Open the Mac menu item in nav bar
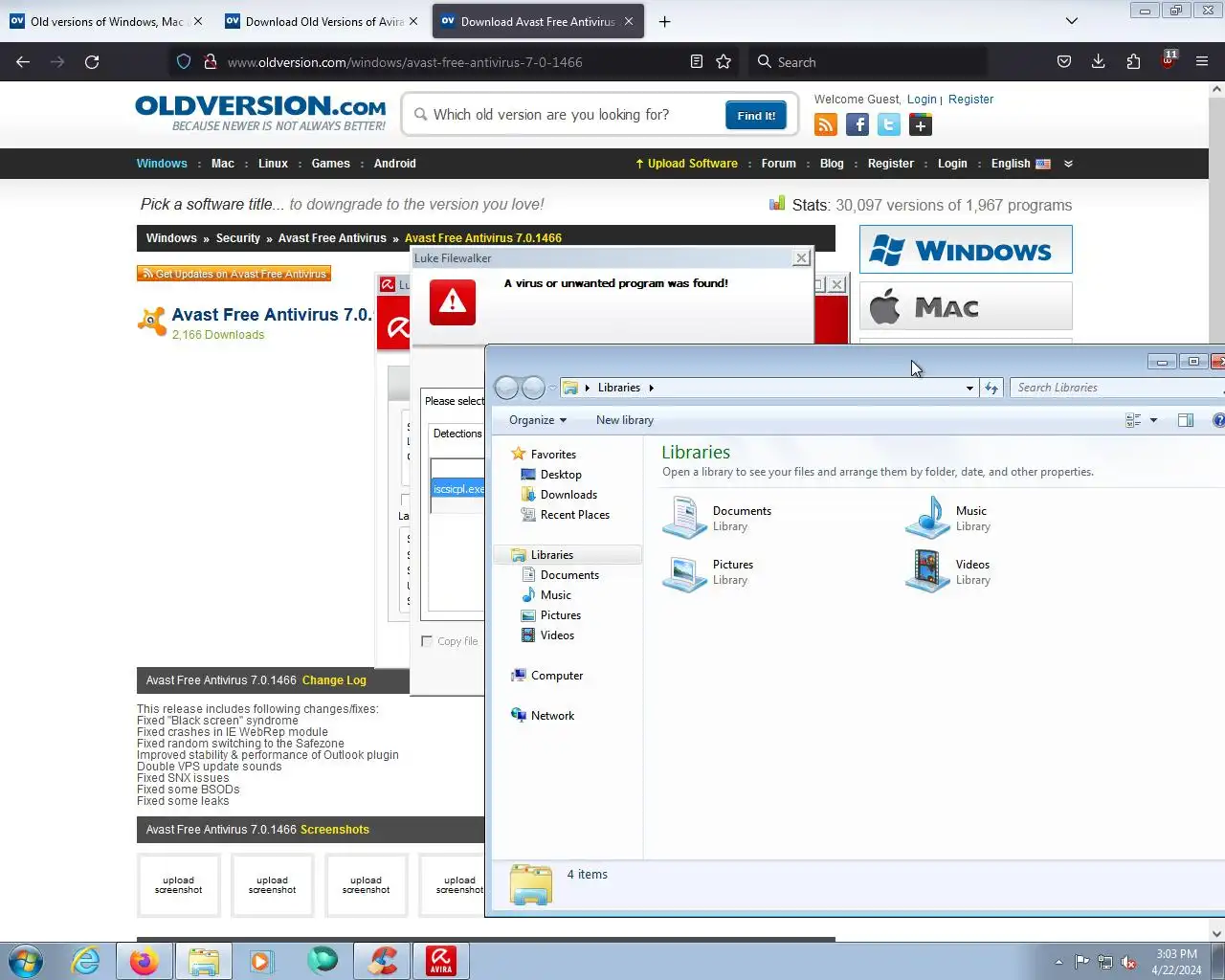This screenshot has height=980, width=1225. [x=223, y=164]
